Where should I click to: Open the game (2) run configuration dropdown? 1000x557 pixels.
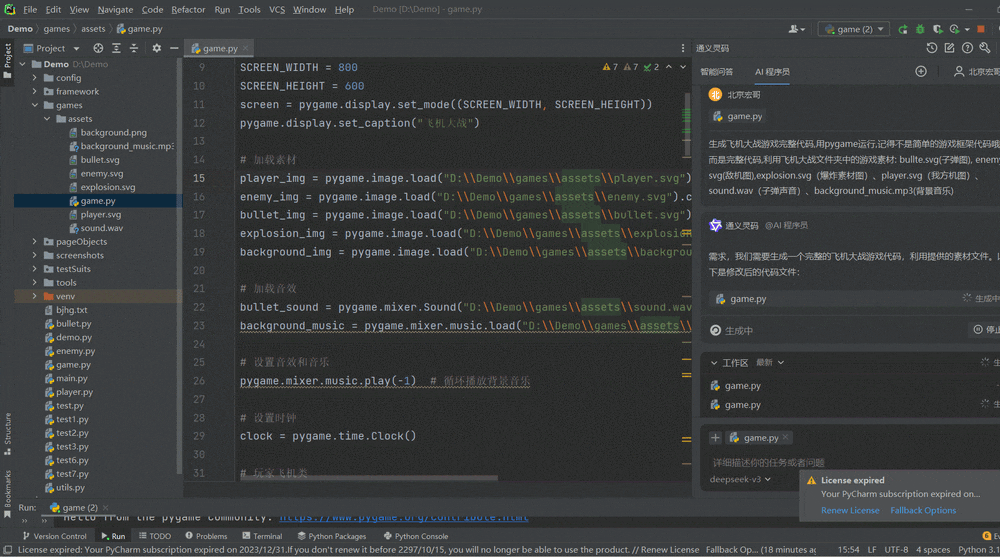point(853,29)
